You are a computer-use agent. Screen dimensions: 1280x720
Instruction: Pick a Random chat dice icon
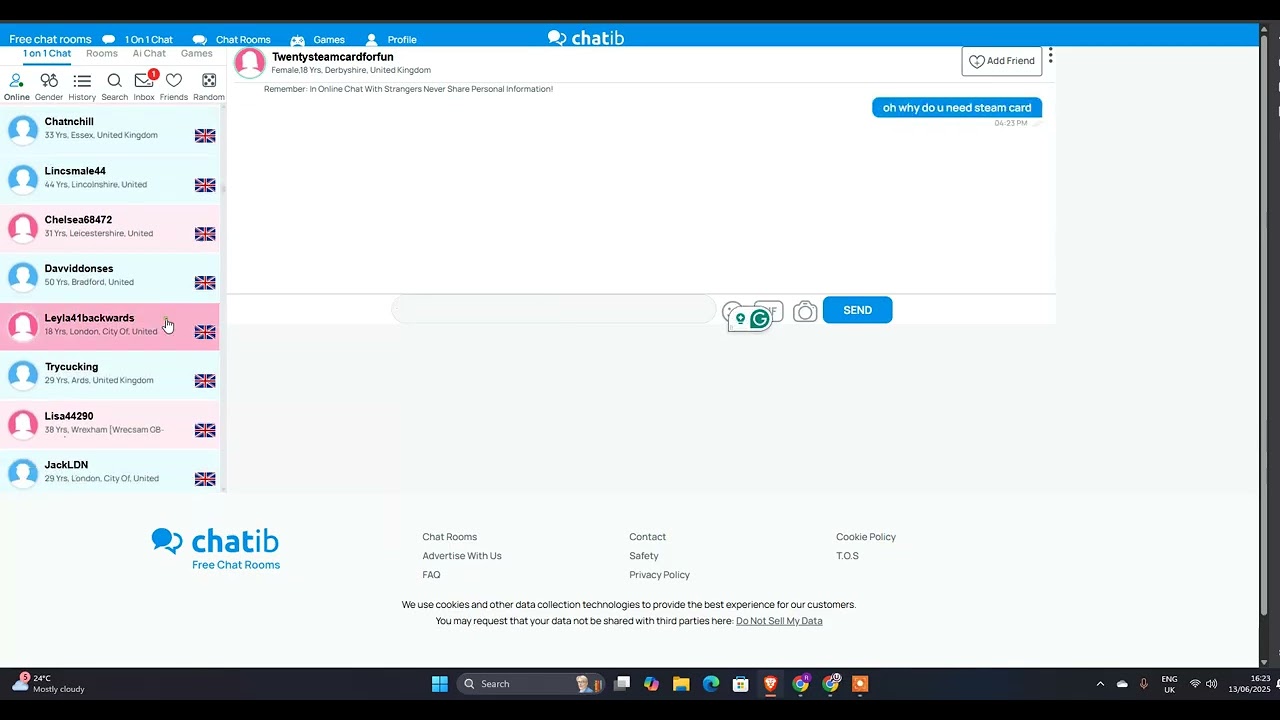(x=209, y=86)
